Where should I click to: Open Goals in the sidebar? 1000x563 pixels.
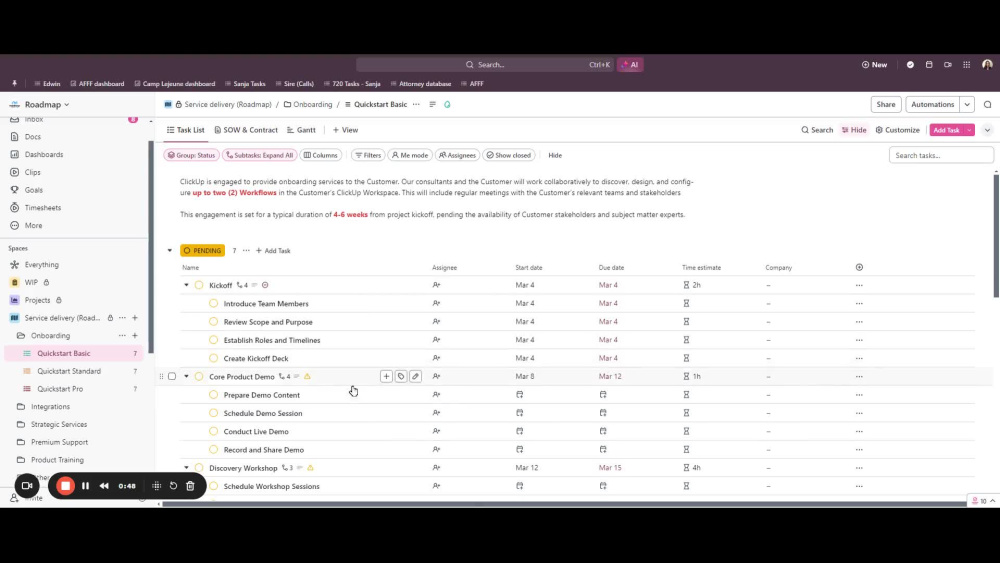tap(33, 190)
